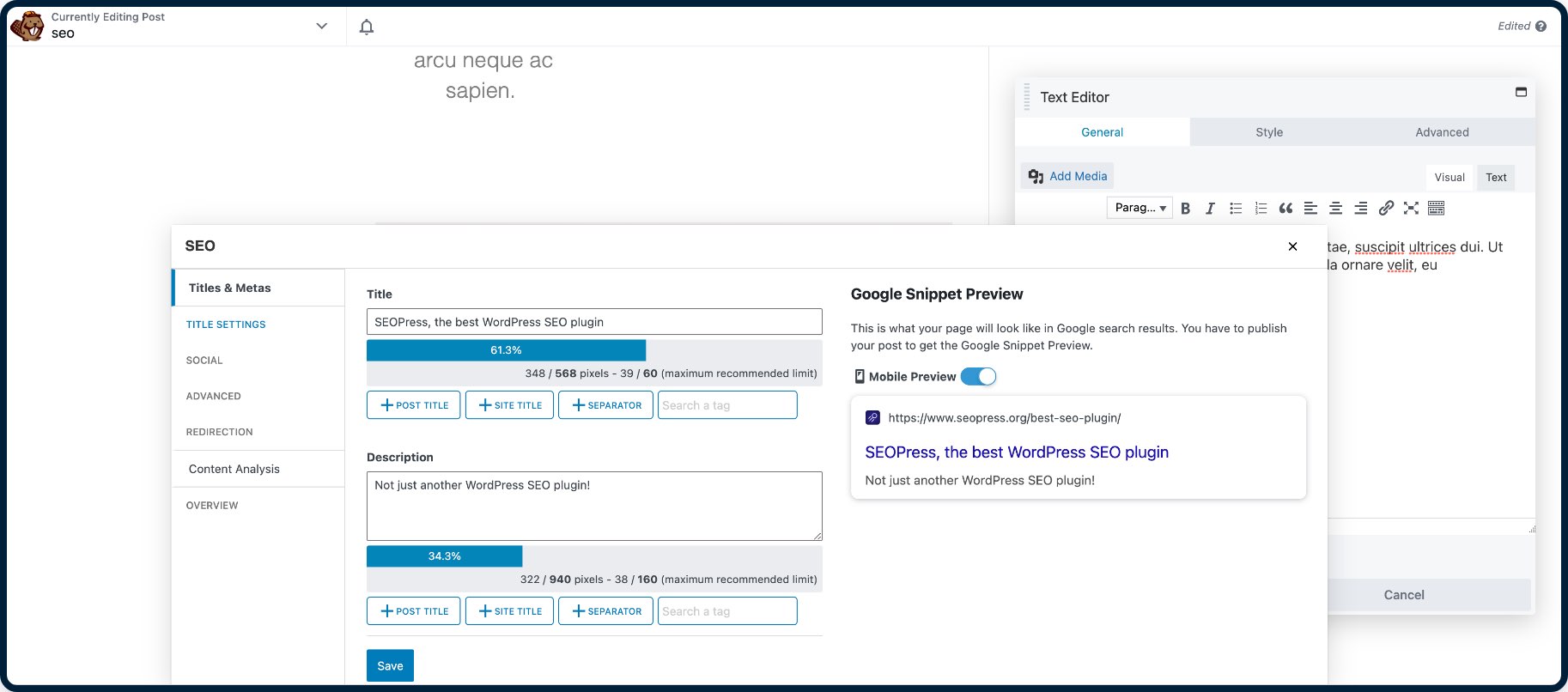
Task: Click the Text Editor content resize handle
Action: click(1532, 529)
